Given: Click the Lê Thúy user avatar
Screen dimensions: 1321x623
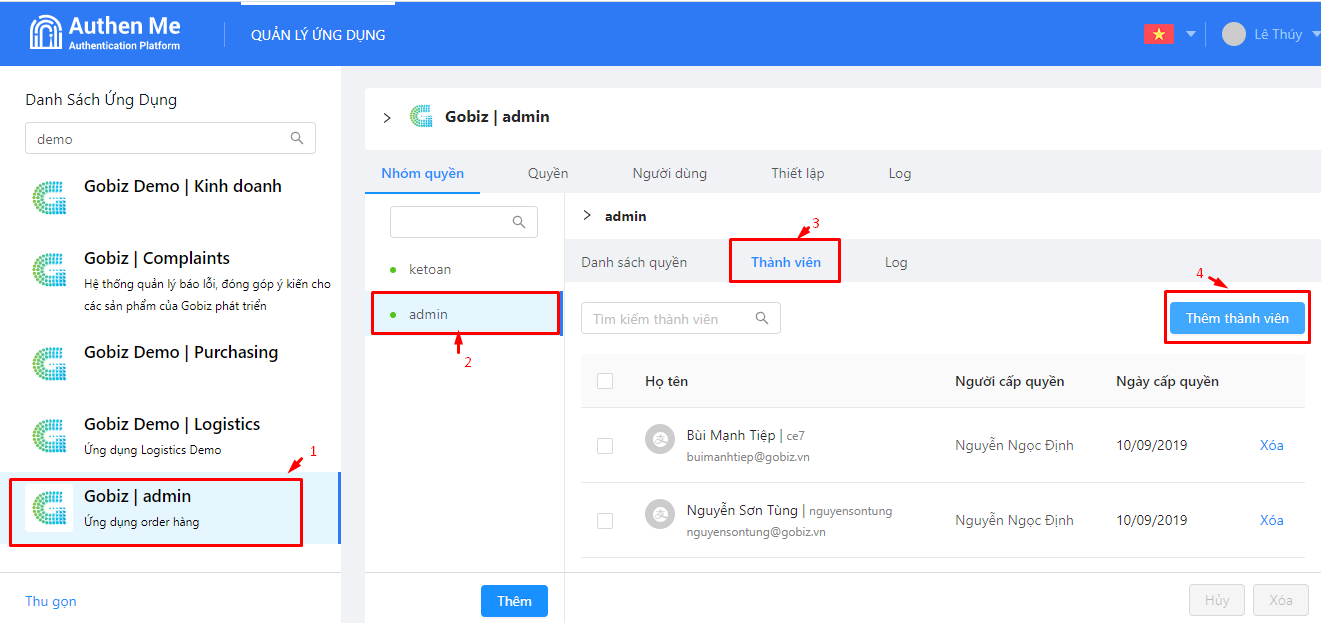Looking at the screenshot, I should (x=1234, y=34).
